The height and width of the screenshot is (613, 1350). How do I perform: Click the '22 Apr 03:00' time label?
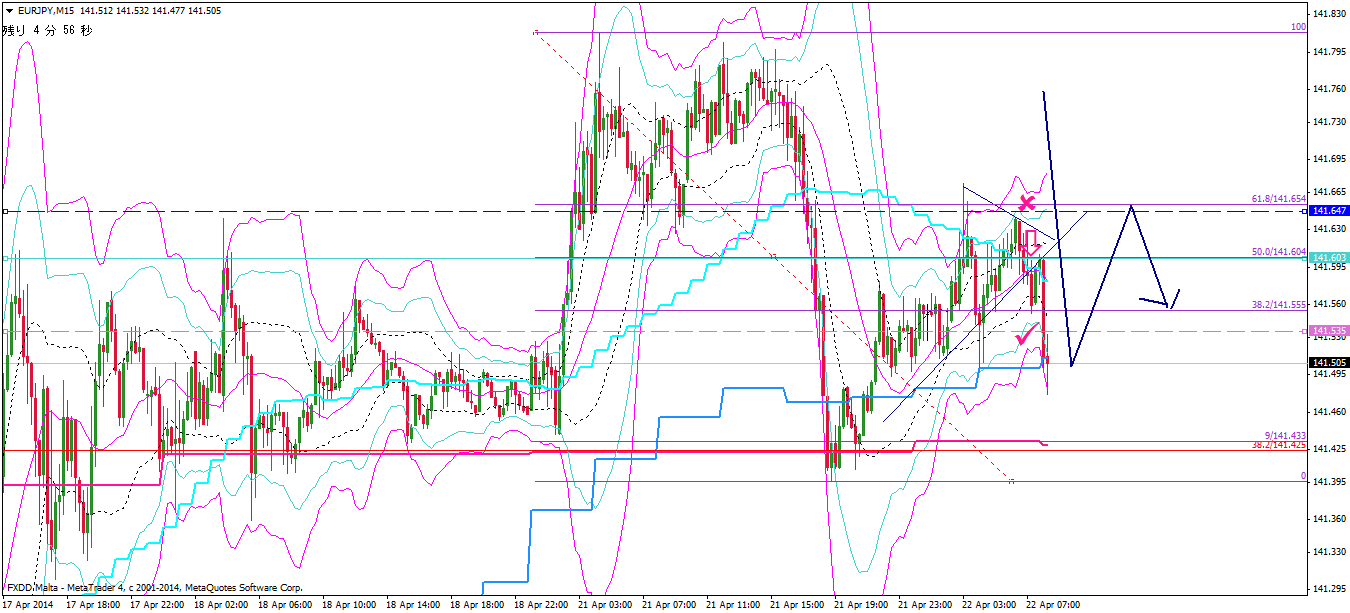[x=990, y=605]
